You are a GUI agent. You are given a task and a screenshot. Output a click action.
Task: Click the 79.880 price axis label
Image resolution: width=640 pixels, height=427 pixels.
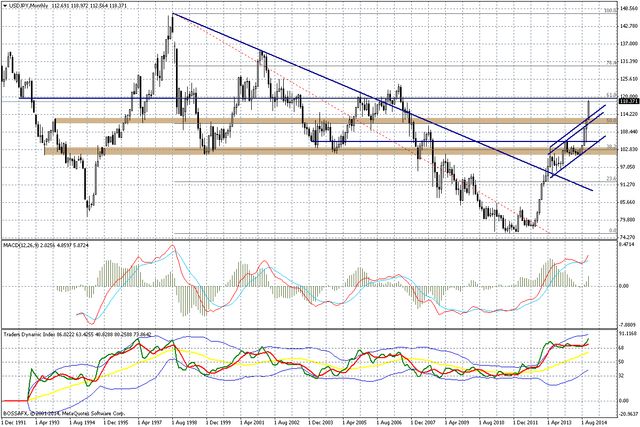[629, 220]
